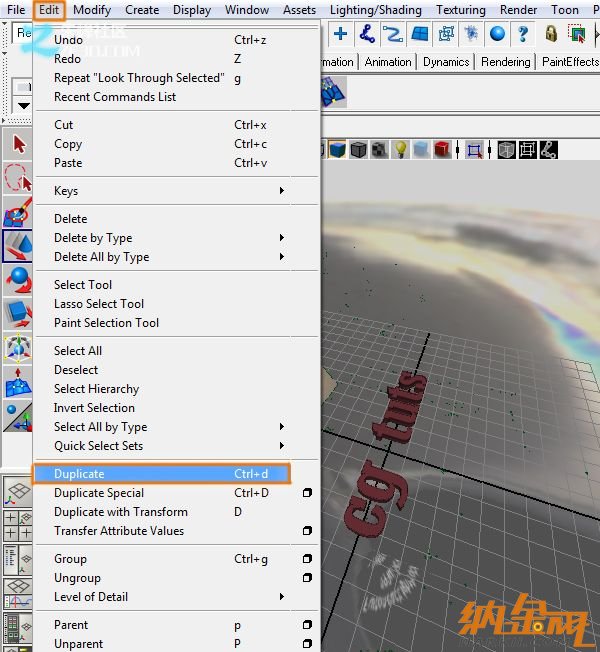The height and width of the screenshot is (652, 600).
Task: Choose the surface selection mask icon
Action: (419, 34)
